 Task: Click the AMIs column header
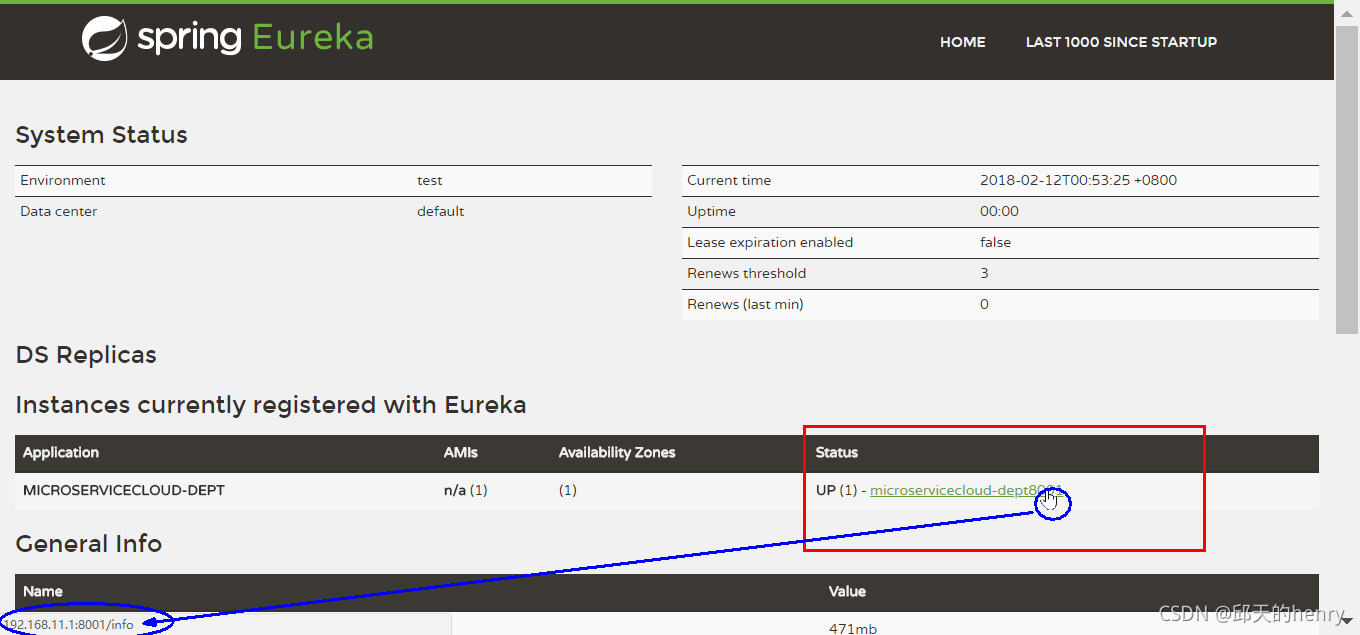pyautogui.click(x=460, y=453)
